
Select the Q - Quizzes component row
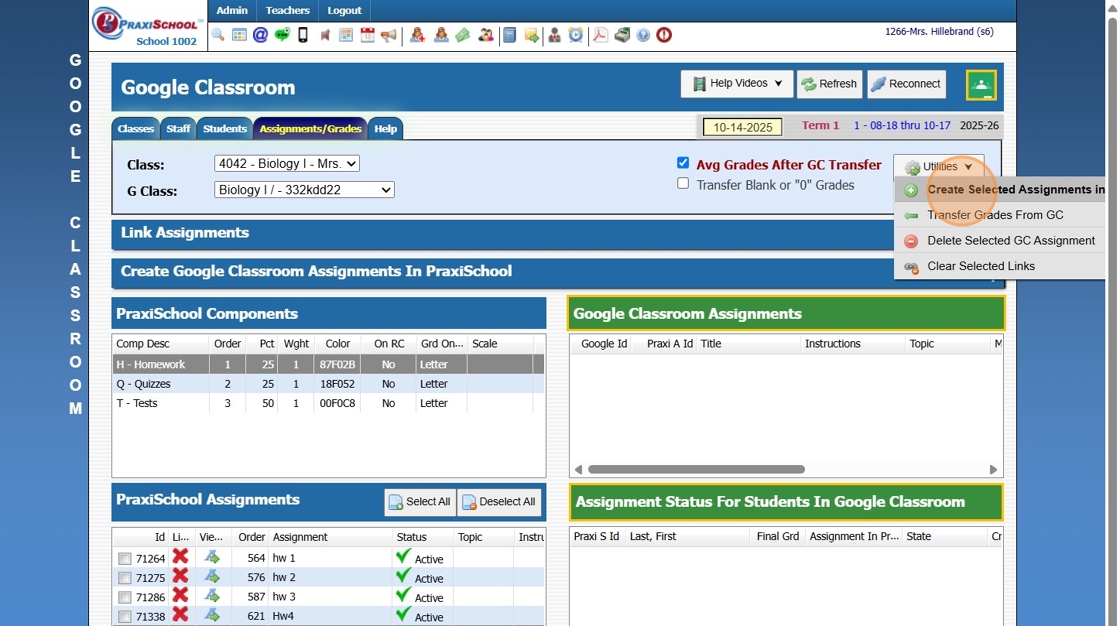click(328, 384)
